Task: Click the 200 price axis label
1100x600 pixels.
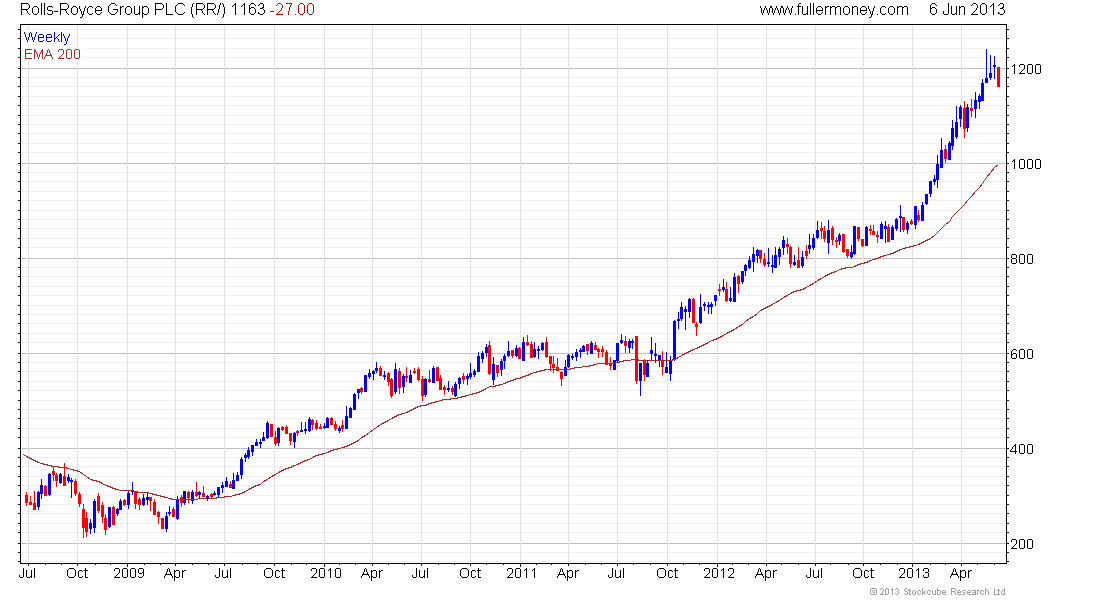Action: (1021, 545)
